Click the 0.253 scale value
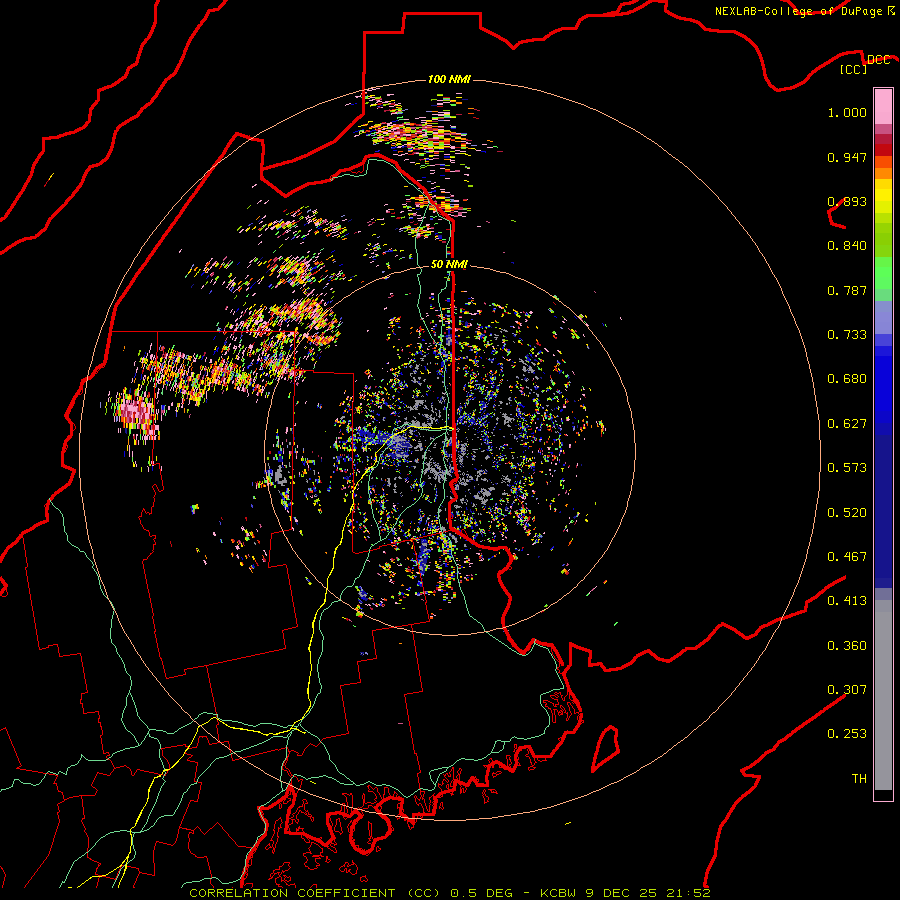This screenshot has height=900, width=900. point(847,734)
